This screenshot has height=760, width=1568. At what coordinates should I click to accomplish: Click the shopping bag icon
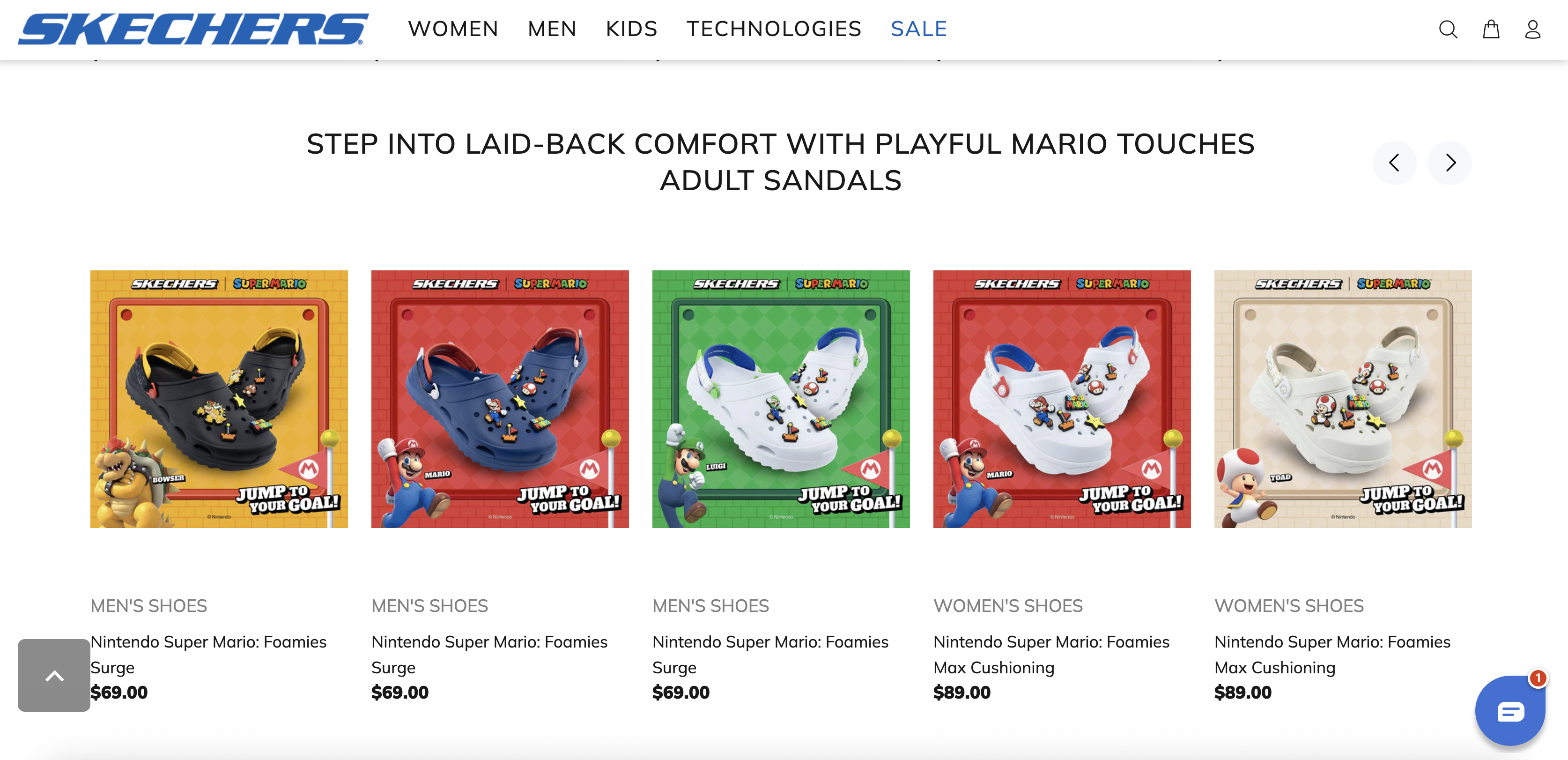(x=1491, y=29)
